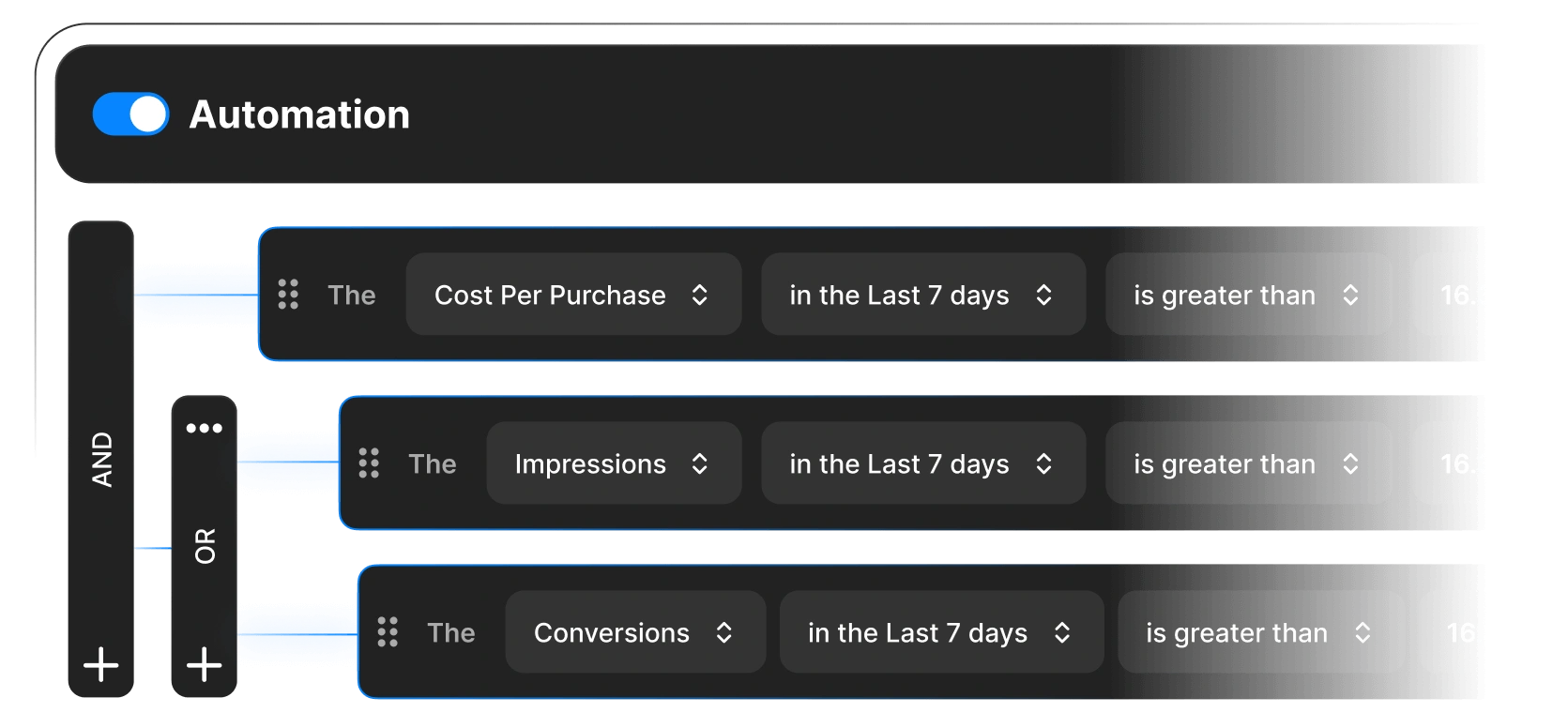The width and height of the screenshot is (1568, 713).
Task: Open the OR group three-dot menu
Action: (x=204, y=429)
